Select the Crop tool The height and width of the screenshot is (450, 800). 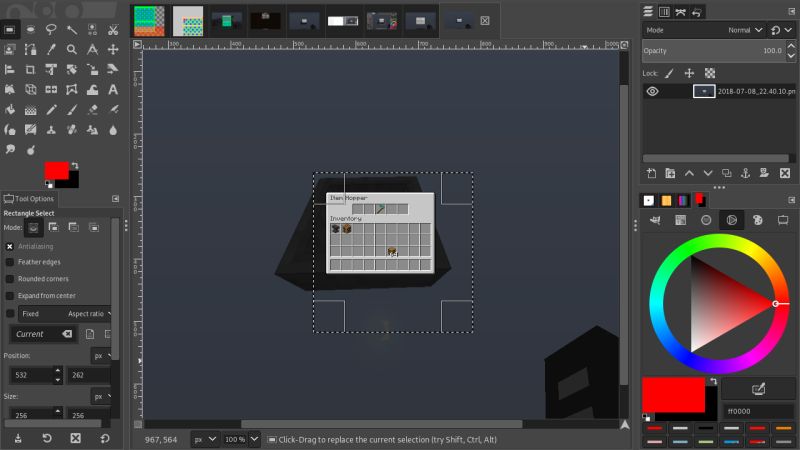coord(31,69)
